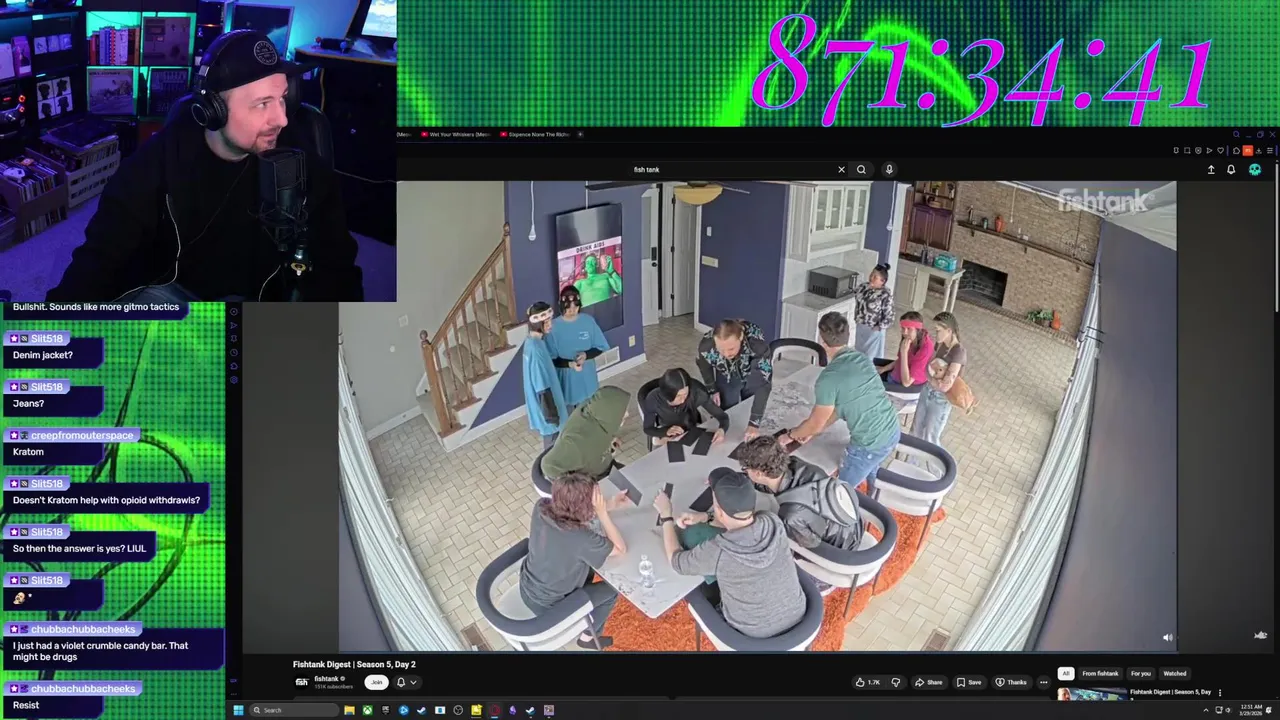Switch to the 'Sixpence None The Richer' tab
The height and width of the screenshot is (720, 1280).
(x=535, y=134)
